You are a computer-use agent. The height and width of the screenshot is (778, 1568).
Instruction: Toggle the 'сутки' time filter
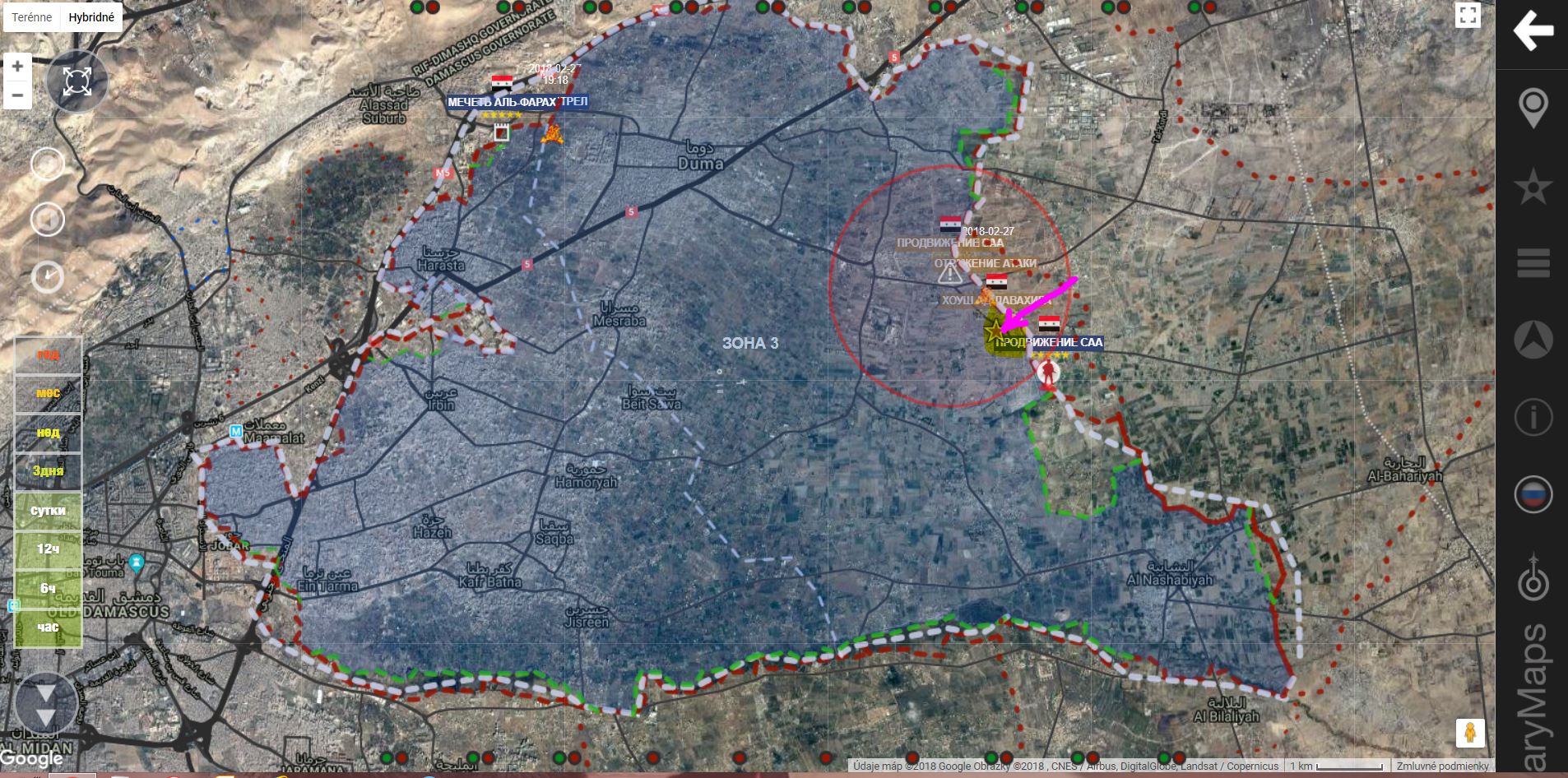pyautogui.click(x=48, y=511)
